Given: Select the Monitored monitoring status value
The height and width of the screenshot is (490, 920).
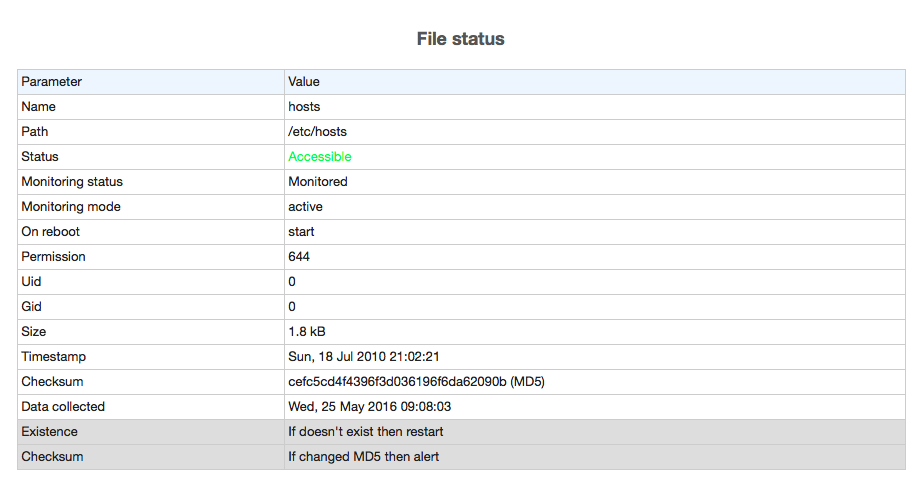Looking at the screenshot, I should pos(318,182).
